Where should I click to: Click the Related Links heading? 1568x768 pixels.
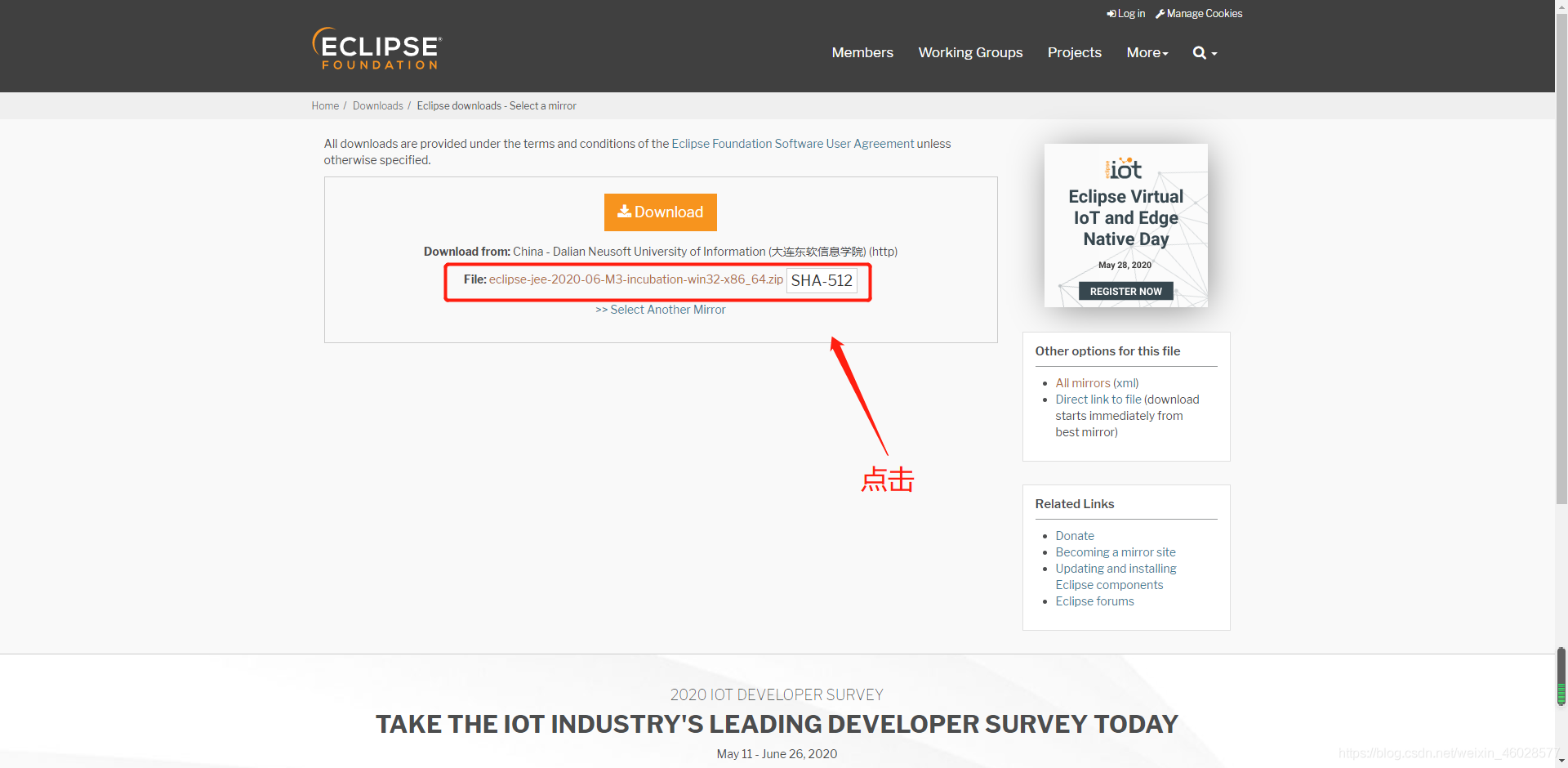click(x=1075, y=504)
